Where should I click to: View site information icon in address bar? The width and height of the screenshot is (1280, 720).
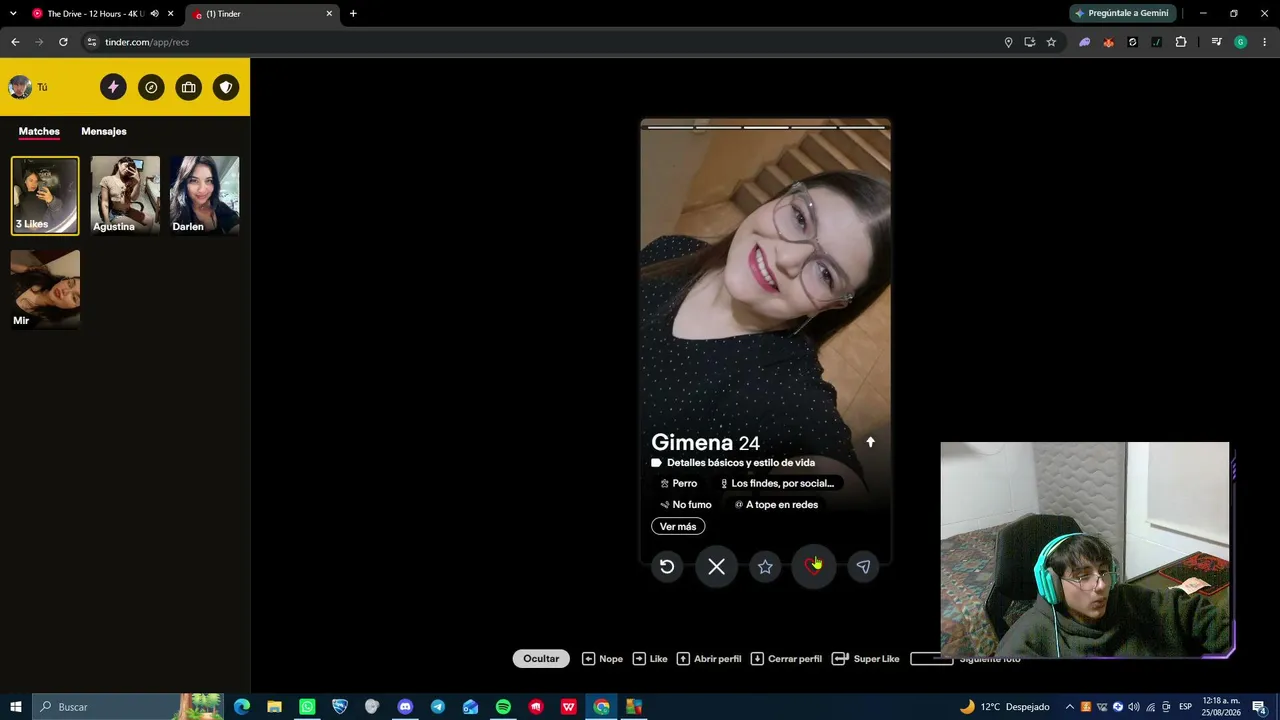(x=92, y=42)
